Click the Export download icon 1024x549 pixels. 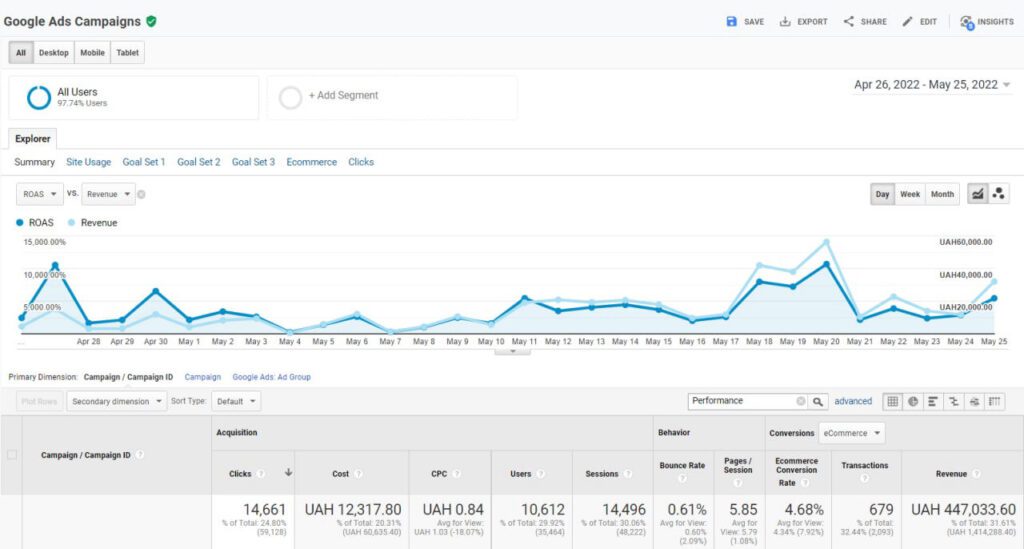click(x=785, y=21)
